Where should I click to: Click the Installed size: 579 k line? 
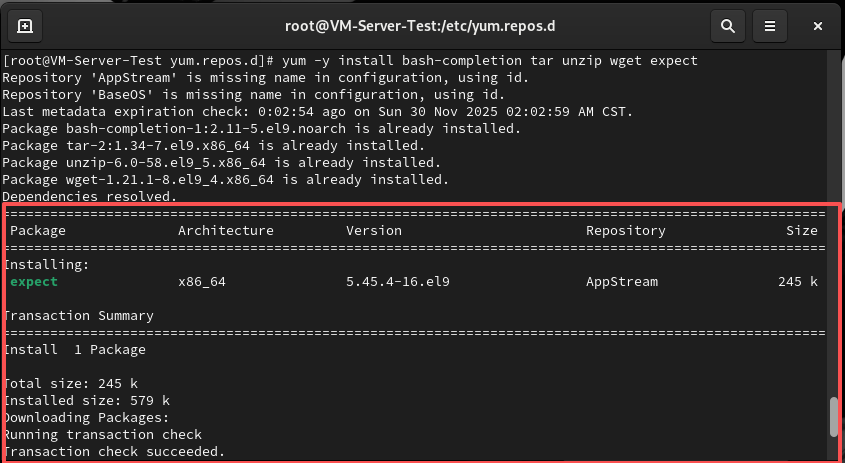click(86, 401)
